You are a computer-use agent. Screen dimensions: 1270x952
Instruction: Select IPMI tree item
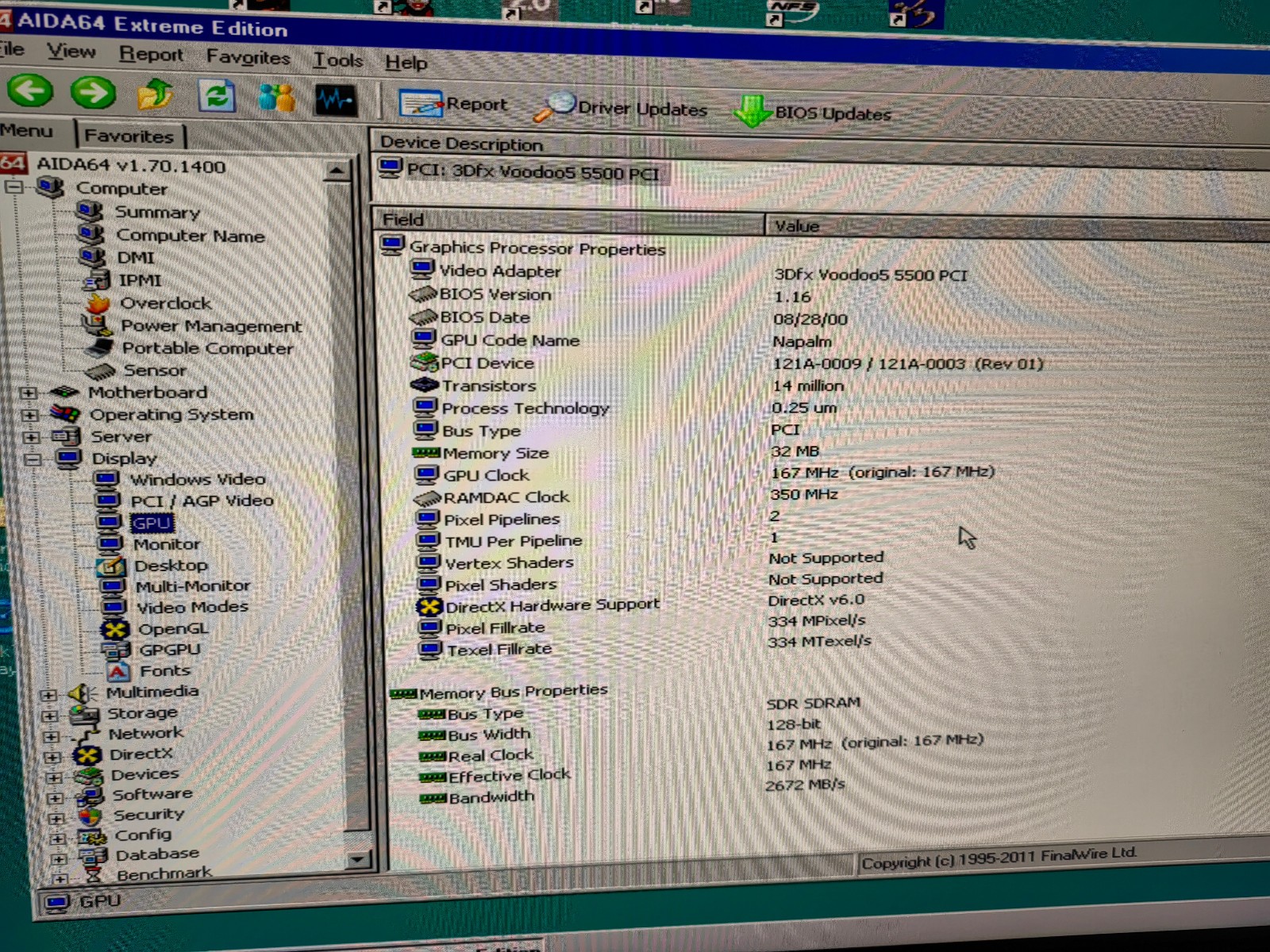[x=140, y=280]
